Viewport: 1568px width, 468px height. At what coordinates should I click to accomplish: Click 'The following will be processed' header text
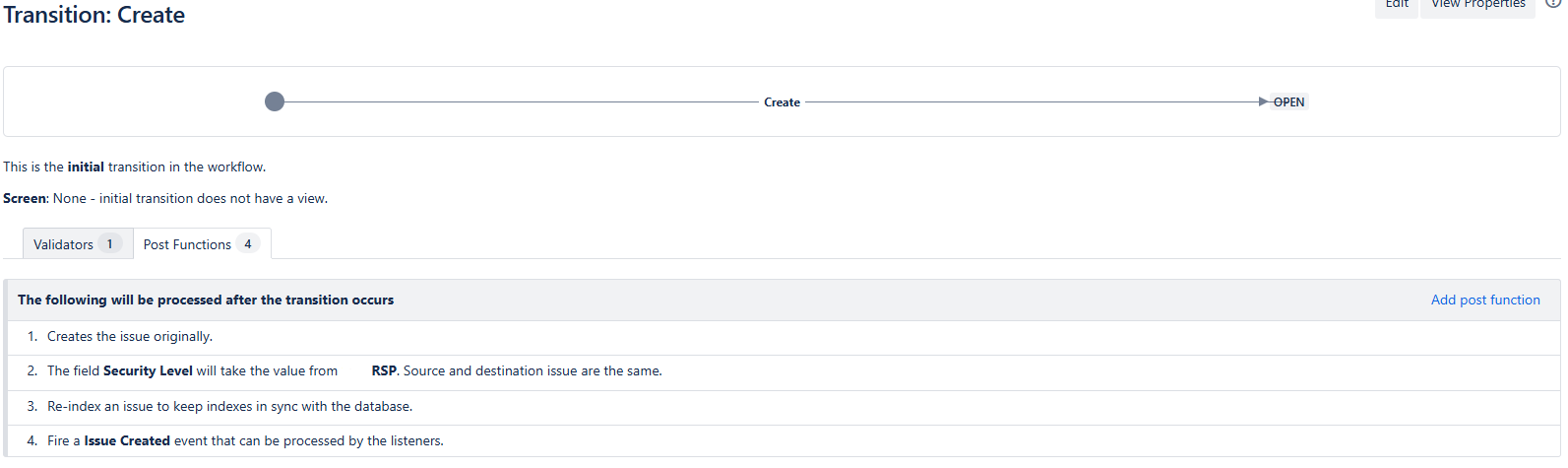[x=206, y=300]
